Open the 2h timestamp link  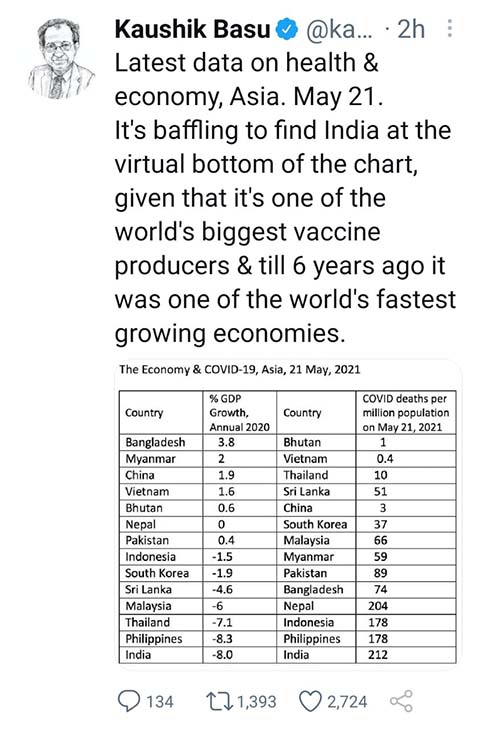point(411,29)
